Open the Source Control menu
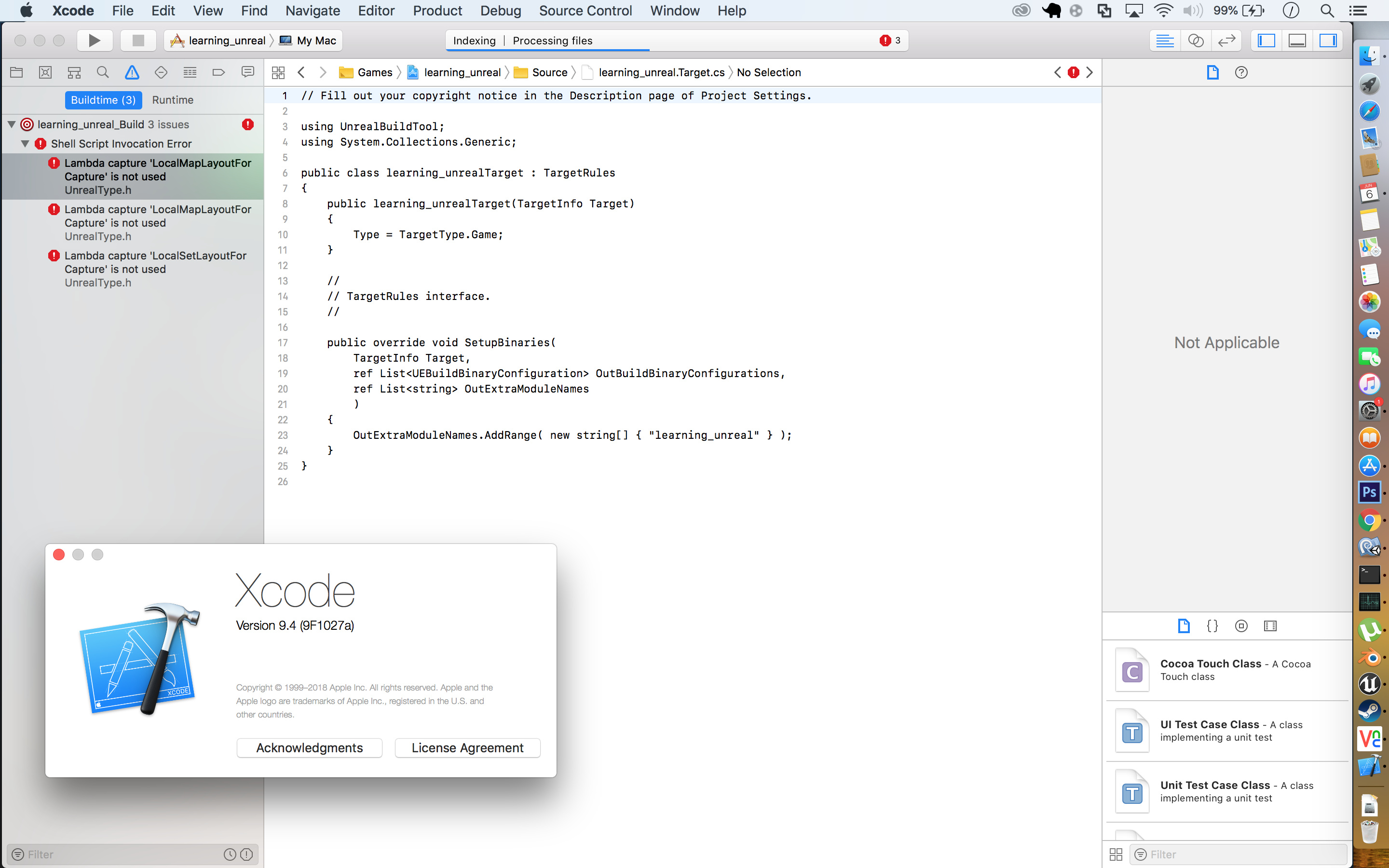This screenshot has width=1389, height=868. [586, 10]
